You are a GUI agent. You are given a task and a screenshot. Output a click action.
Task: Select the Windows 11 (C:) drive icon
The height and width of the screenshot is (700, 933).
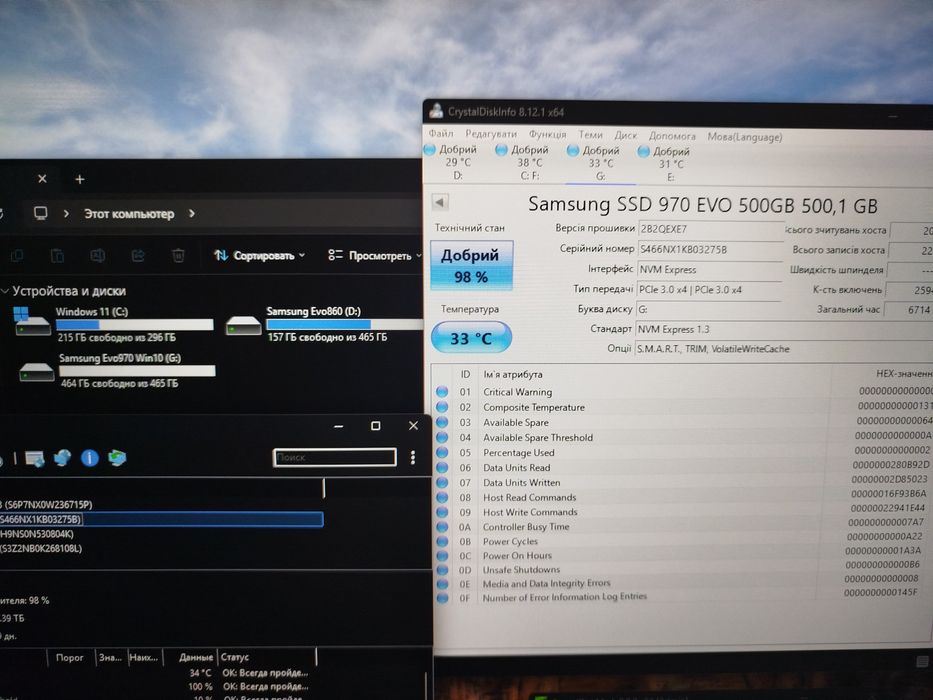pos(32,322)
